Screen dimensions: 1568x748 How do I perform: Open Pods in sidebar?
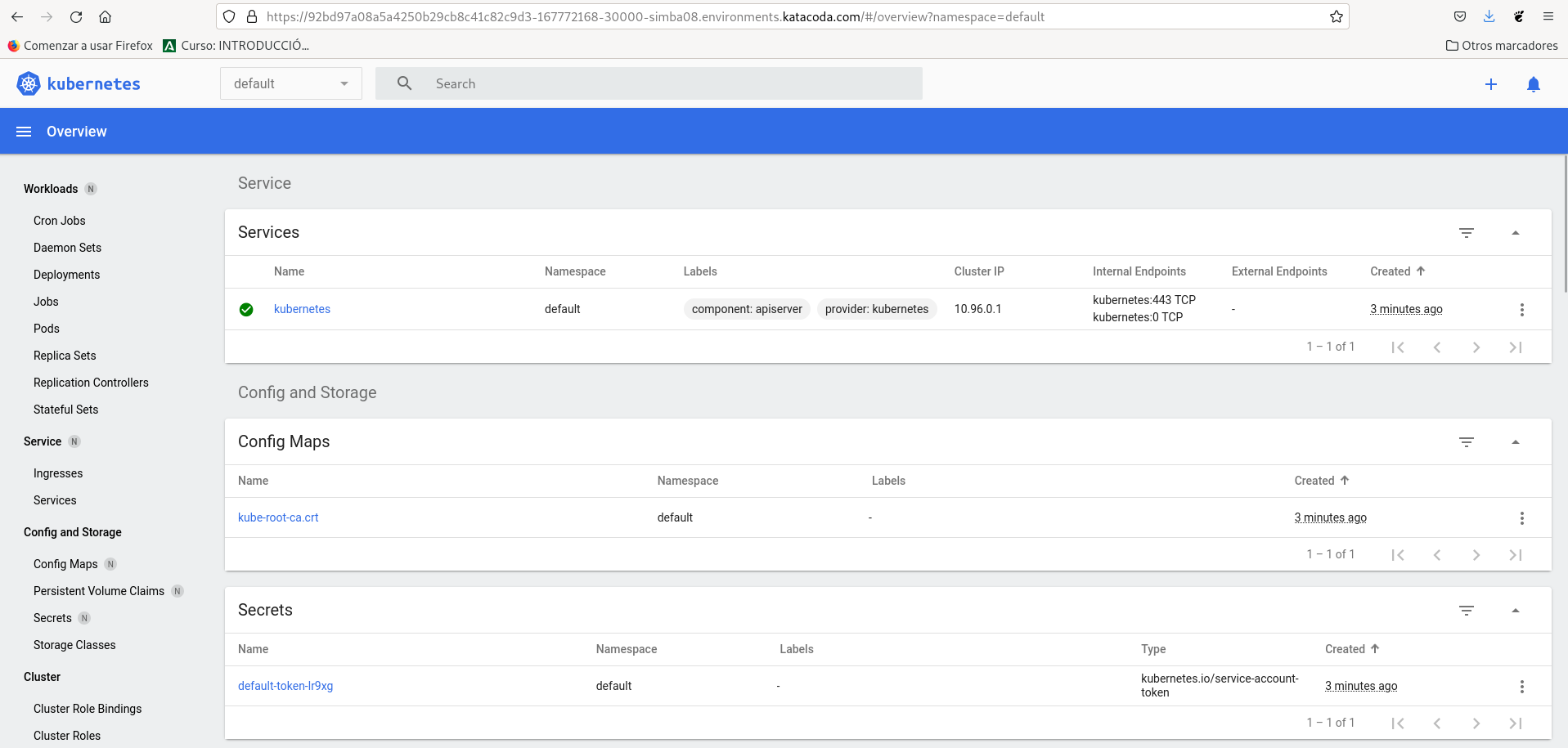[47, 329]
